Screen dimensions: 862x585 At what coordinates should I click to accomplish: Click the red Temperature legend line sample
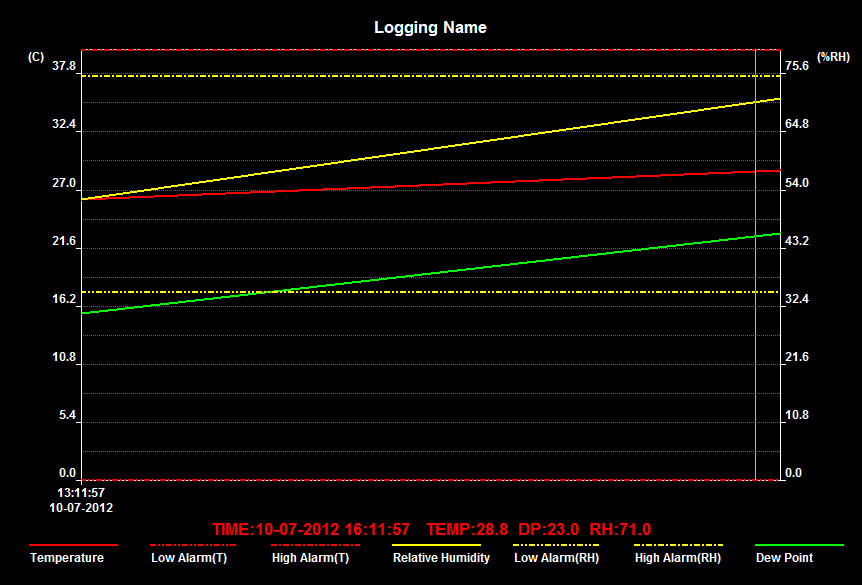click(73, 545)
